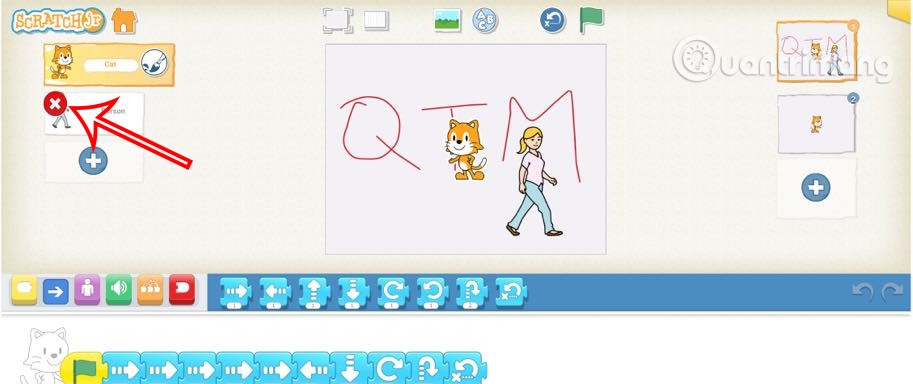913x384 pixels.
Task: Click the redo arrow in blocks bar
Action: coord(891,291)
